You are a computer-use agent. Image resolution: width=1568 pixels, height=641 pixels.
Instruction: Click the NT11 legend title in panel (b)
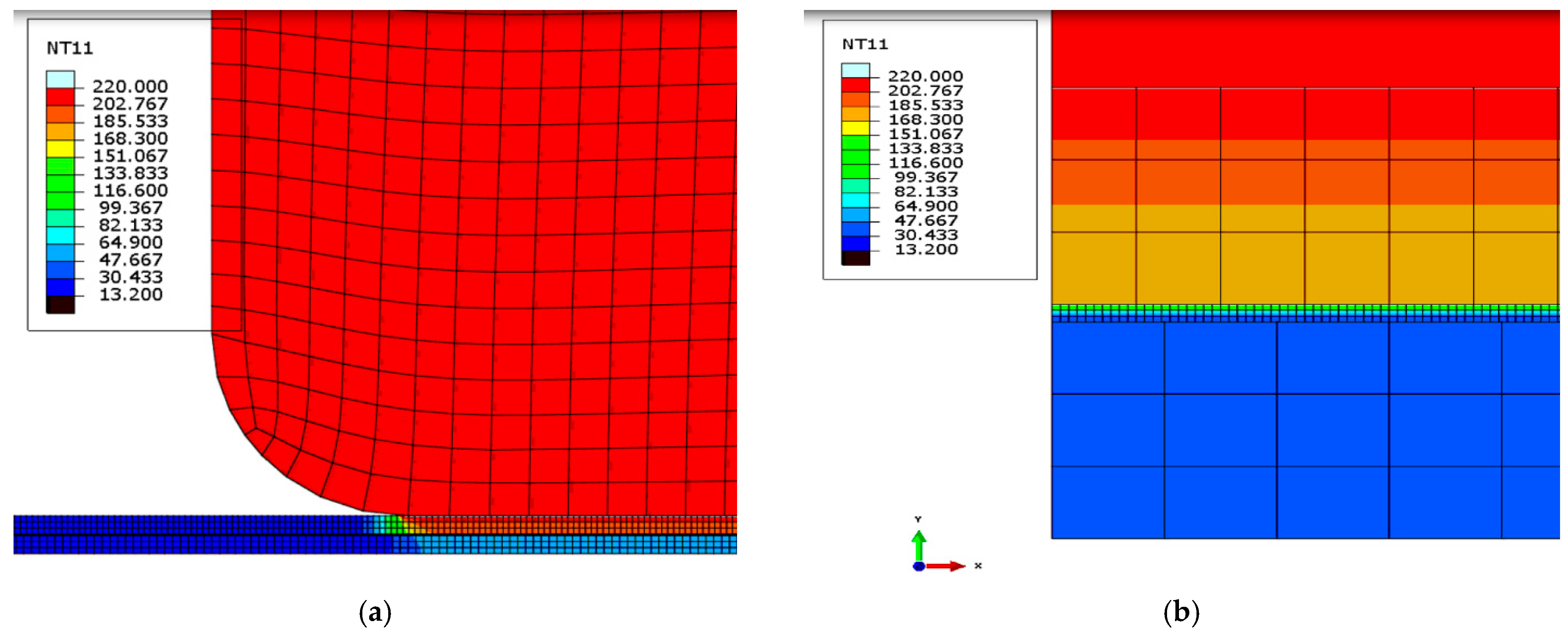click(x=865, y=44)
